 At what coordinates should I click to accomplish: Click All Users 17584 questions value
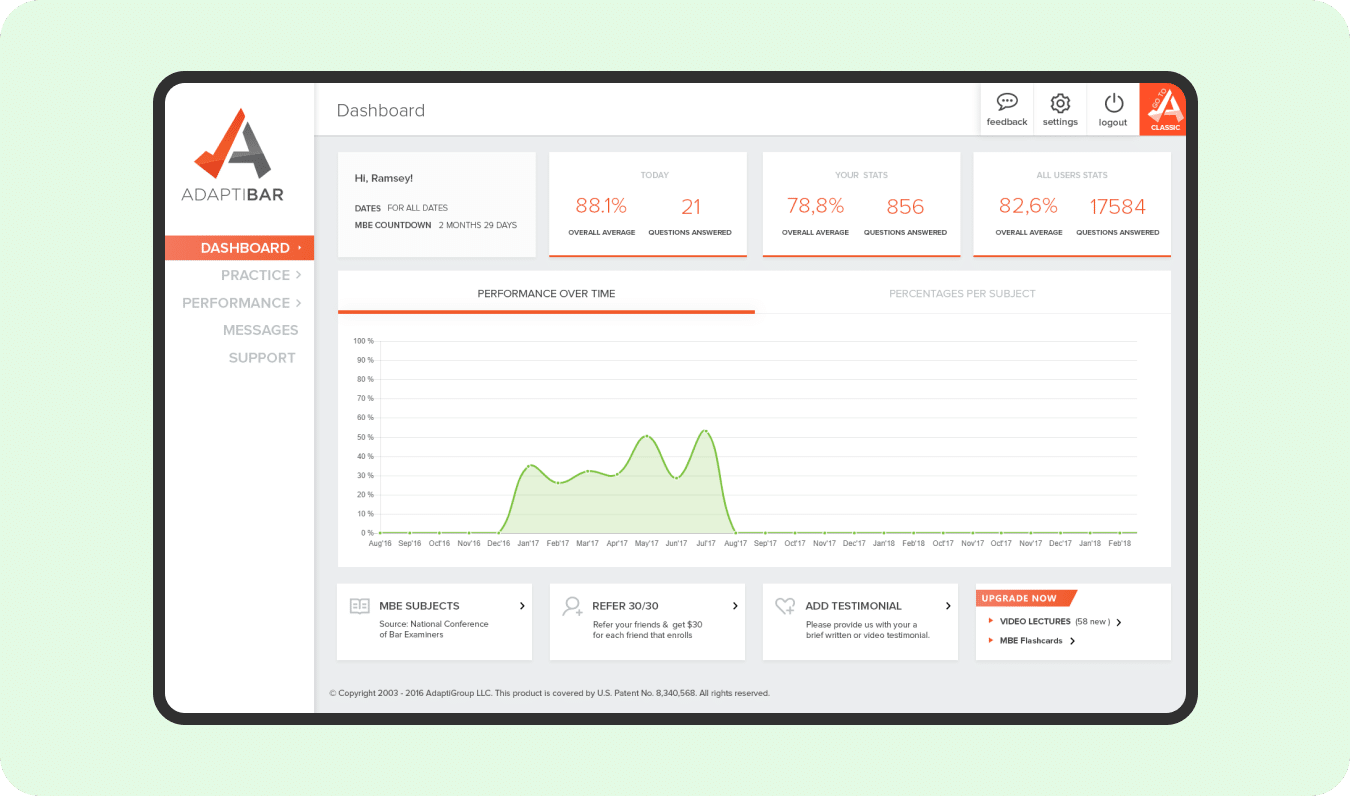tap(1118, 207)
